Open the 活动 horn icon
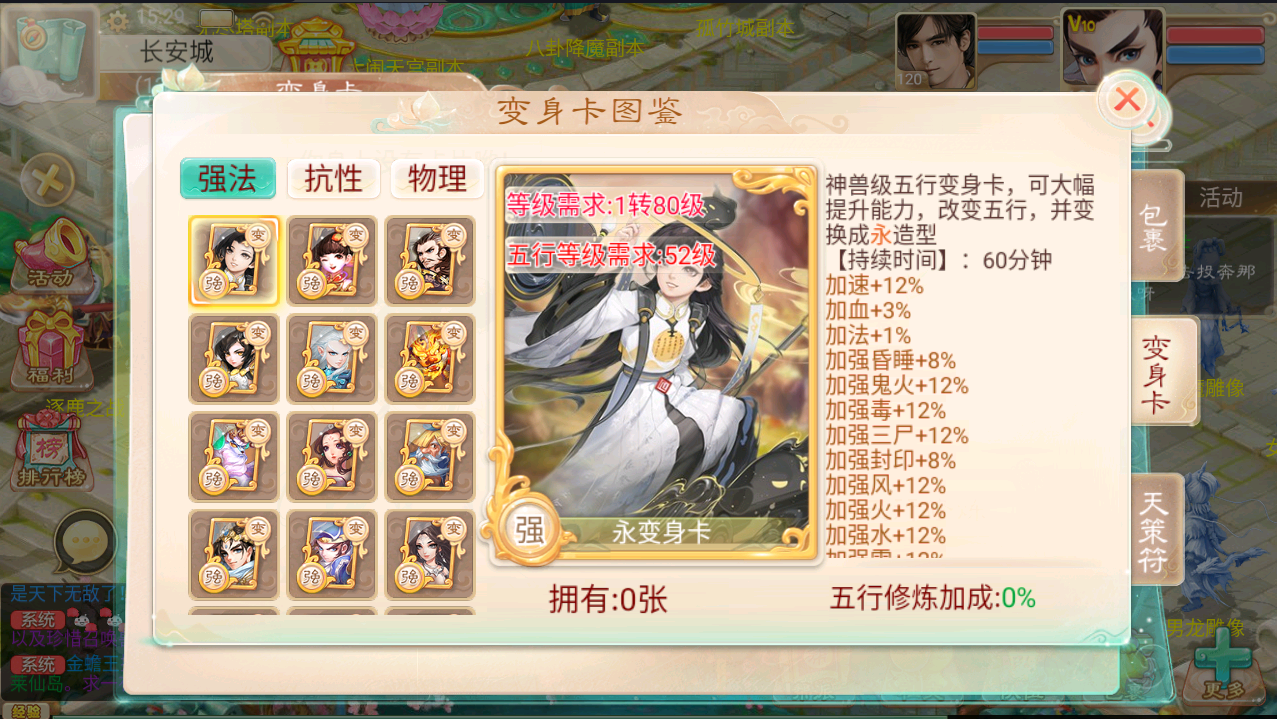 pyautogui.click(x=50, y=253)
